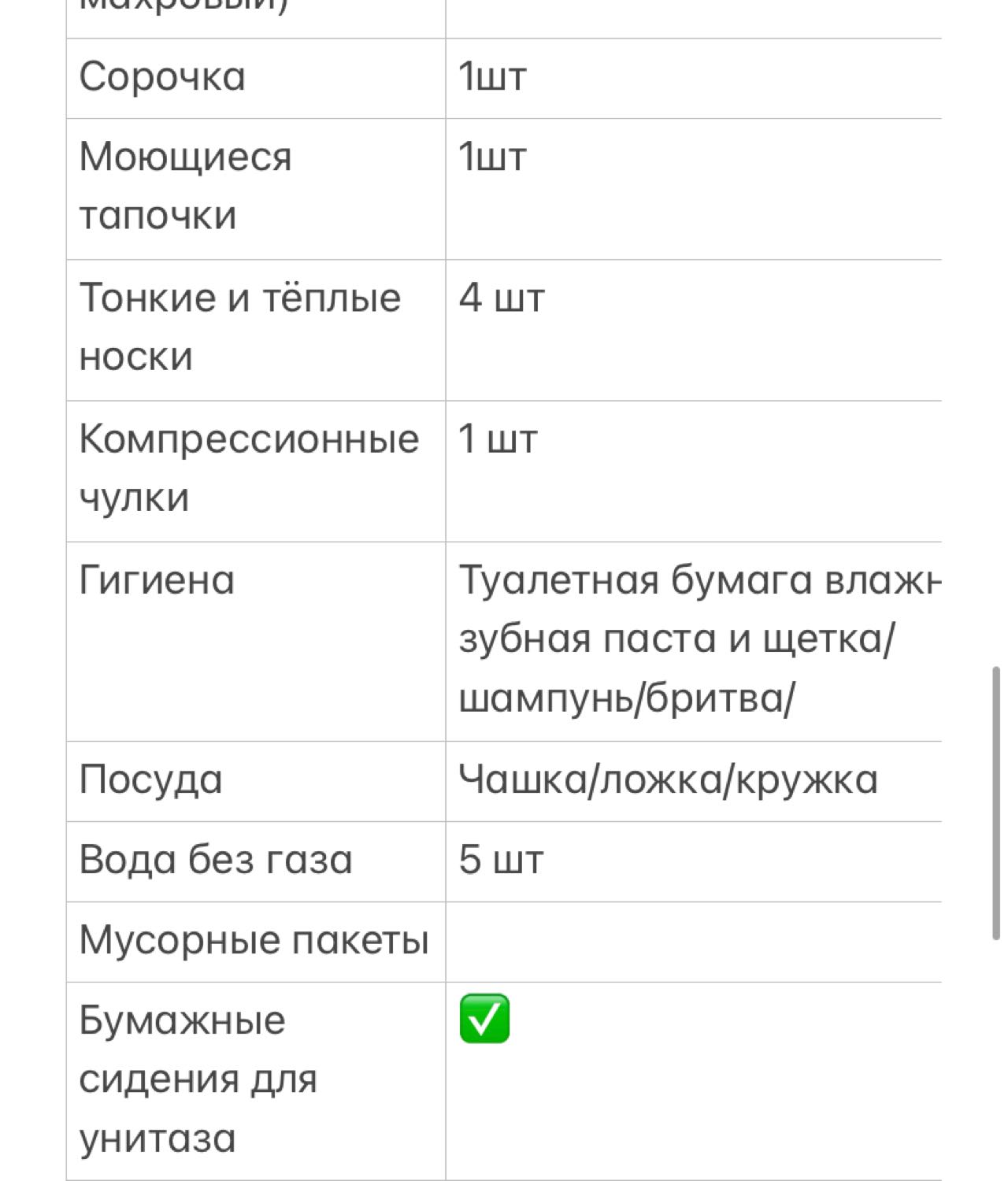Image resolution: width=1008 pixels, height=1181 pixels.
Task: Select the 'Сорочка' cell
Action: coord(256,78)
